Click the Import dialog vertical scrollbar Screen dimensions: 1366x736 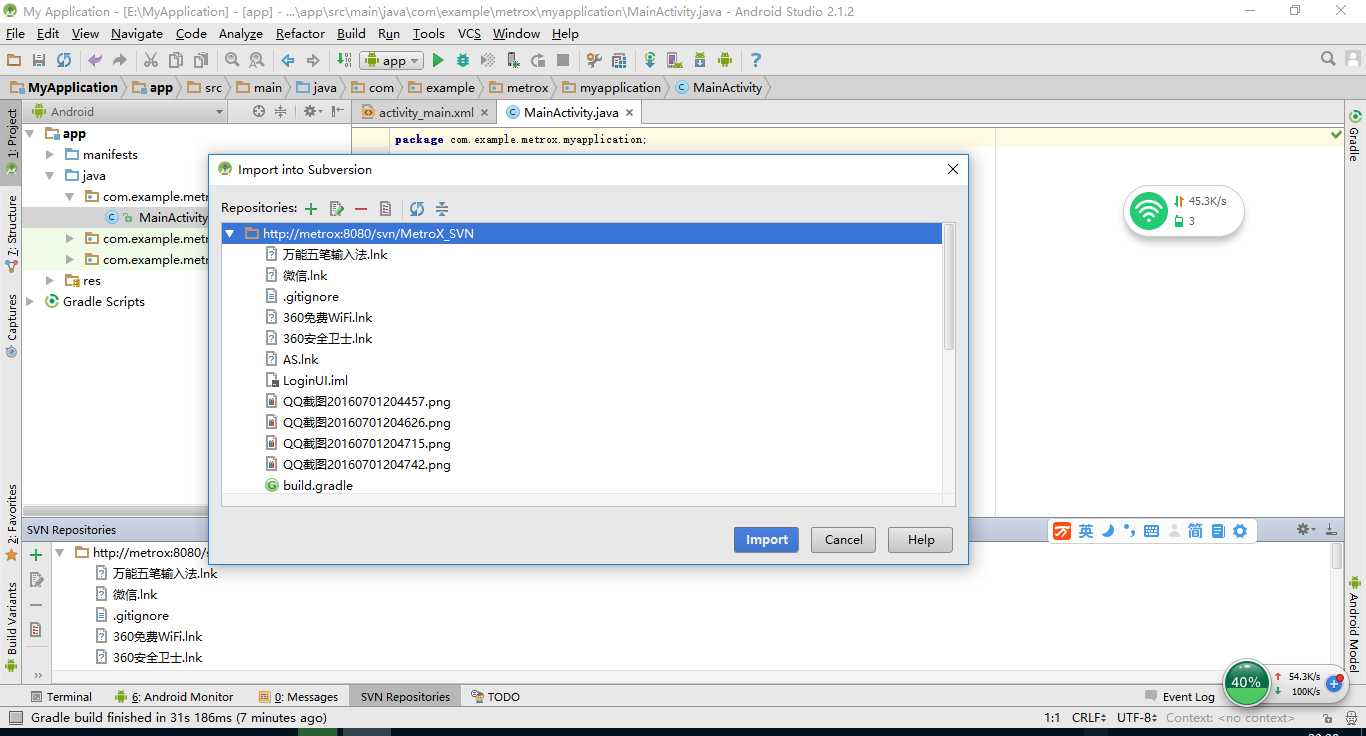pyautogui.click(x=949, y=288)
